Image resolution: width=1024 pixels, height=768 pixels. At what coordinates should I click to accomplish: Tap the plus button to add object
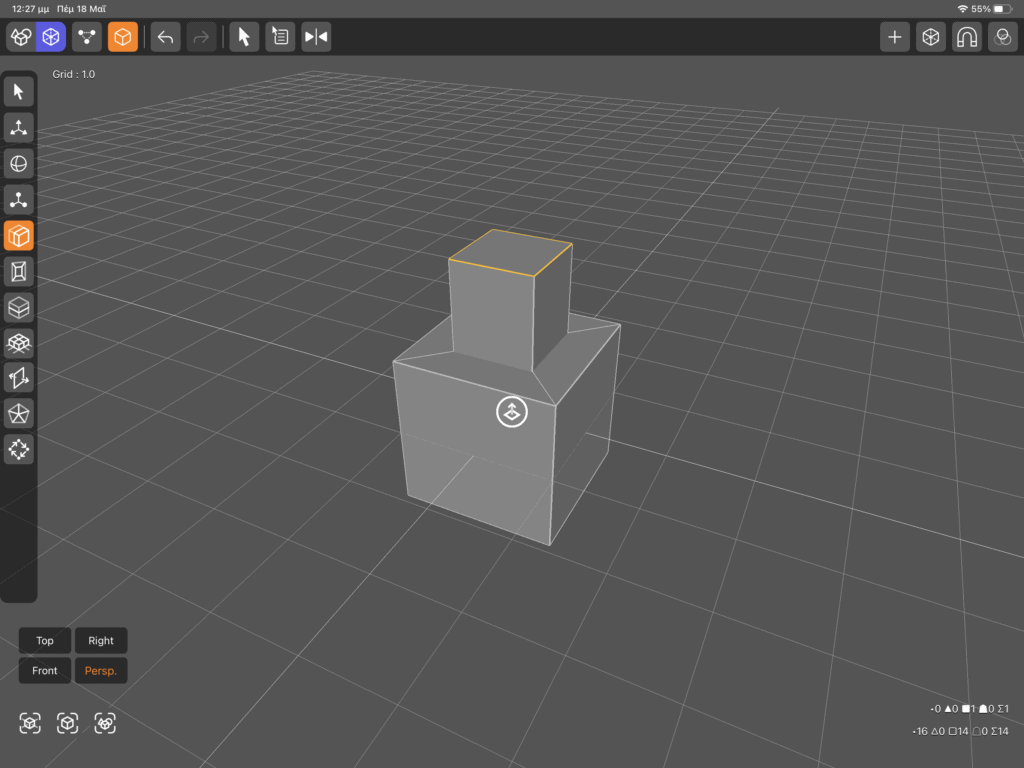[895, 37]
